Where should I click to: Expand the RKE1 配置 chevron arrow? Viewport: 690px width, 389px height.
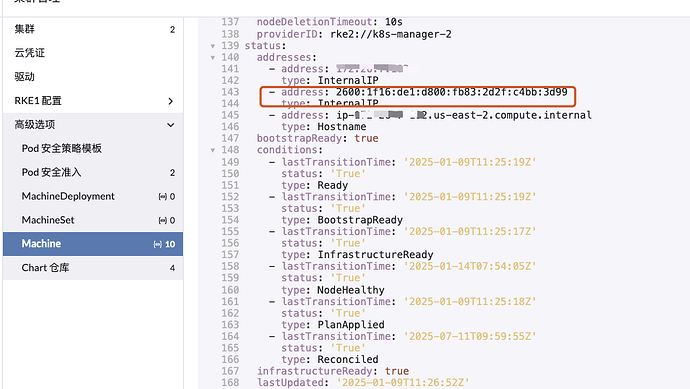(x=171, y=101)
